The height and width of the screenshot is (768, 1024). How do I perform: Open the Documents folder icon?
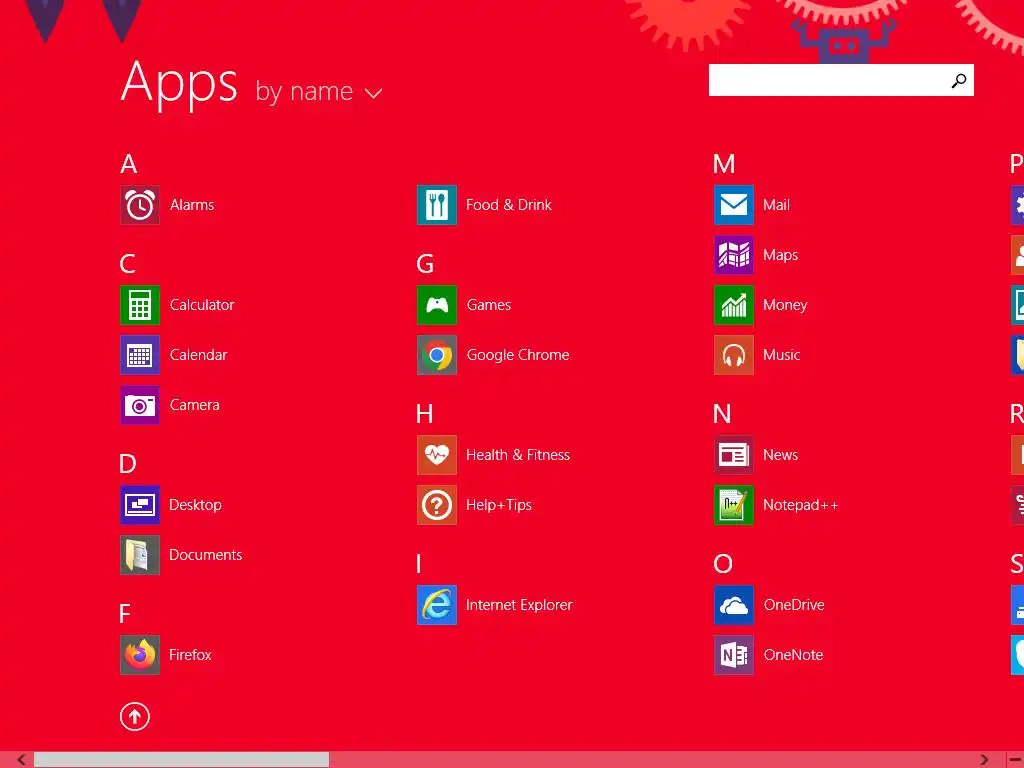tap(140, 555)
